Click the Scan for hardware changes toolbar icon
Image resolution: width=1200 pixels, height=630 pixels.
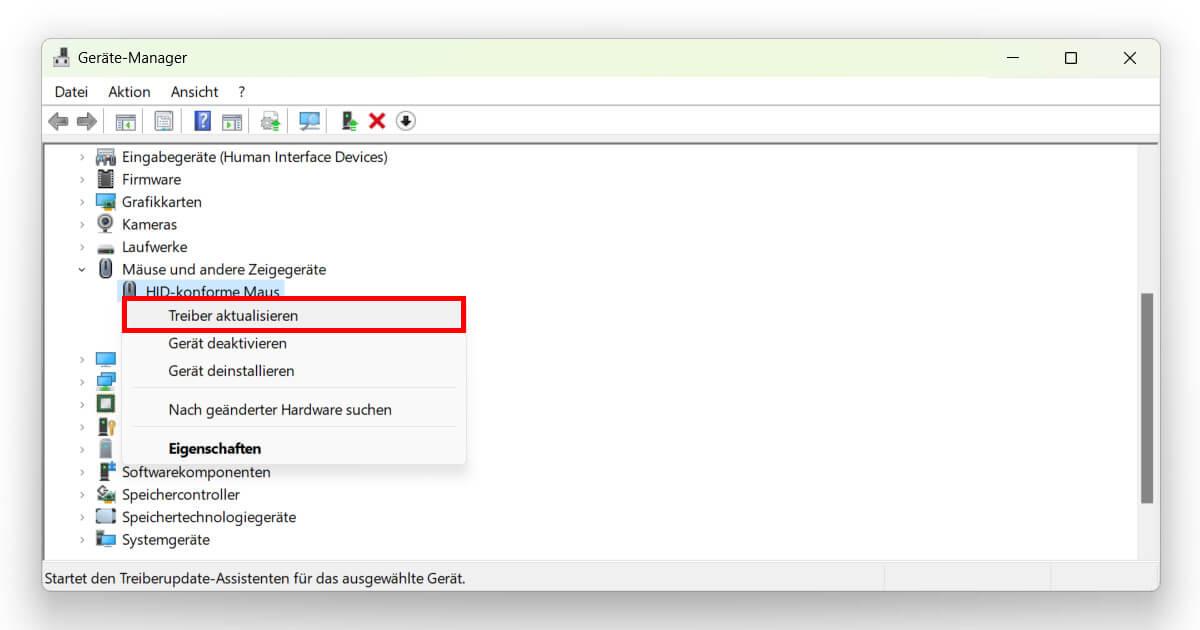pos(309,120)
